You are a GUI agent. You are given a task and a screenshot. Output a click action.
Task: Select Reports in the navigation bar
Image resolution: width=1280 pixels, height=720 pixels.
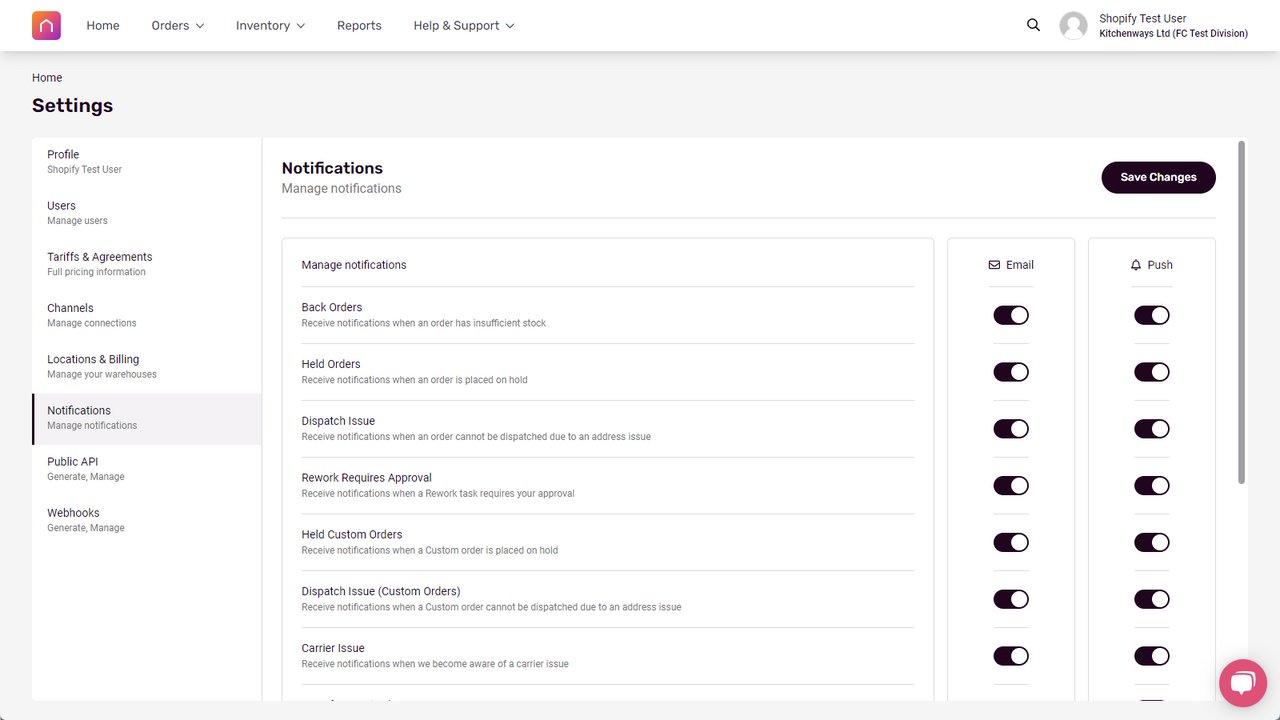(x=359, y=25)
